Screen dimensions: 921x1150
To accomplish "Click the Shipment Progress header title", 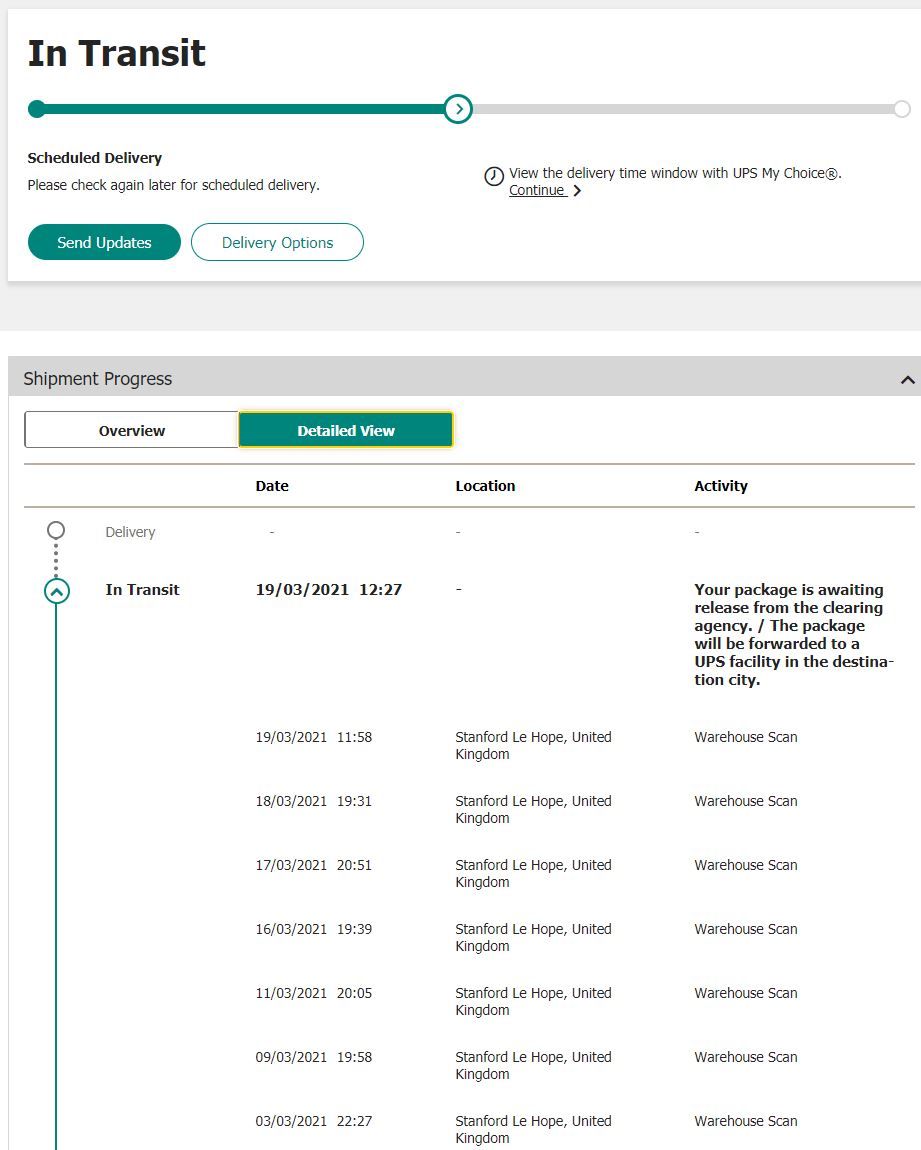I will 98,379.
